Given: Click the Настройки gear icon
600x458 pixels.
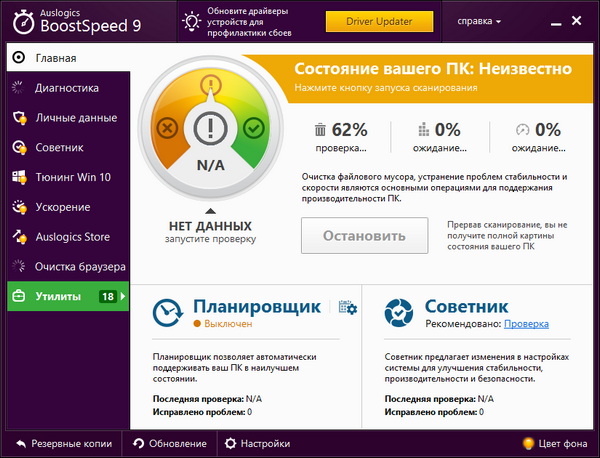Looking at the screenshot, I should (230, 443).
